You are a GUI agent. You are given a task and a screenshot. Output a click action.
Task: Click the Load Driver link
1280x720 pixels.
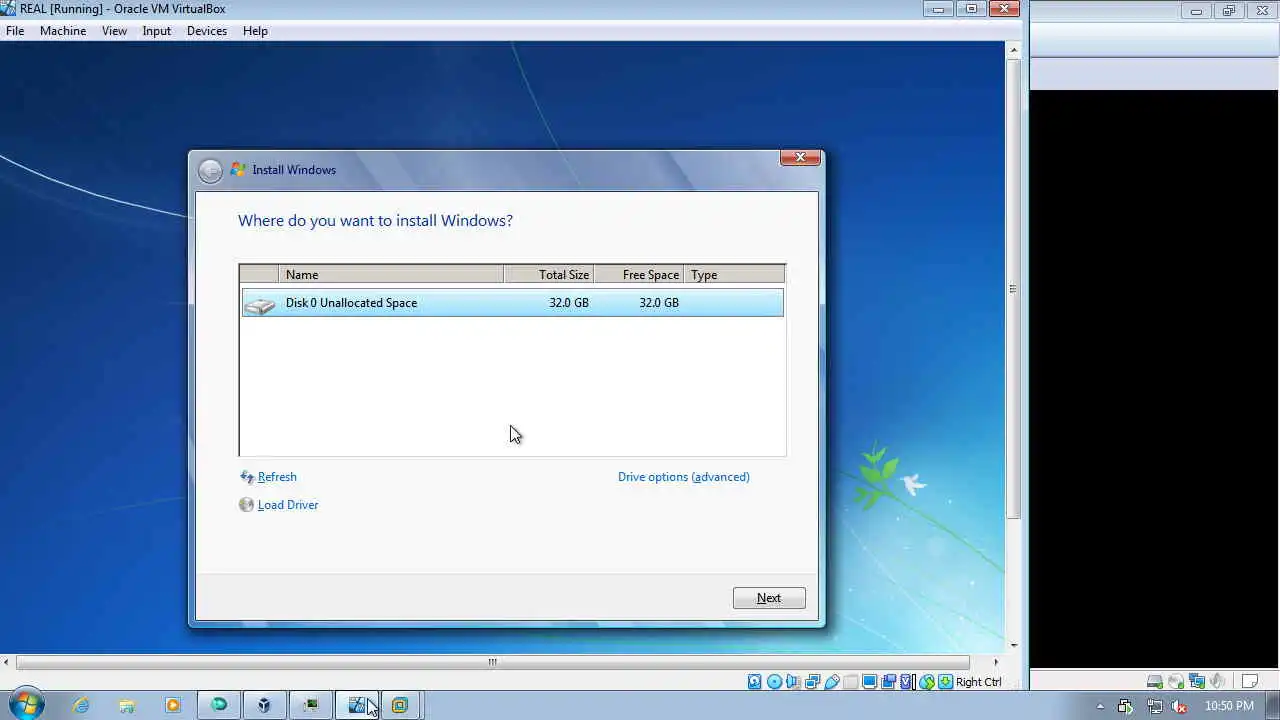288,505
